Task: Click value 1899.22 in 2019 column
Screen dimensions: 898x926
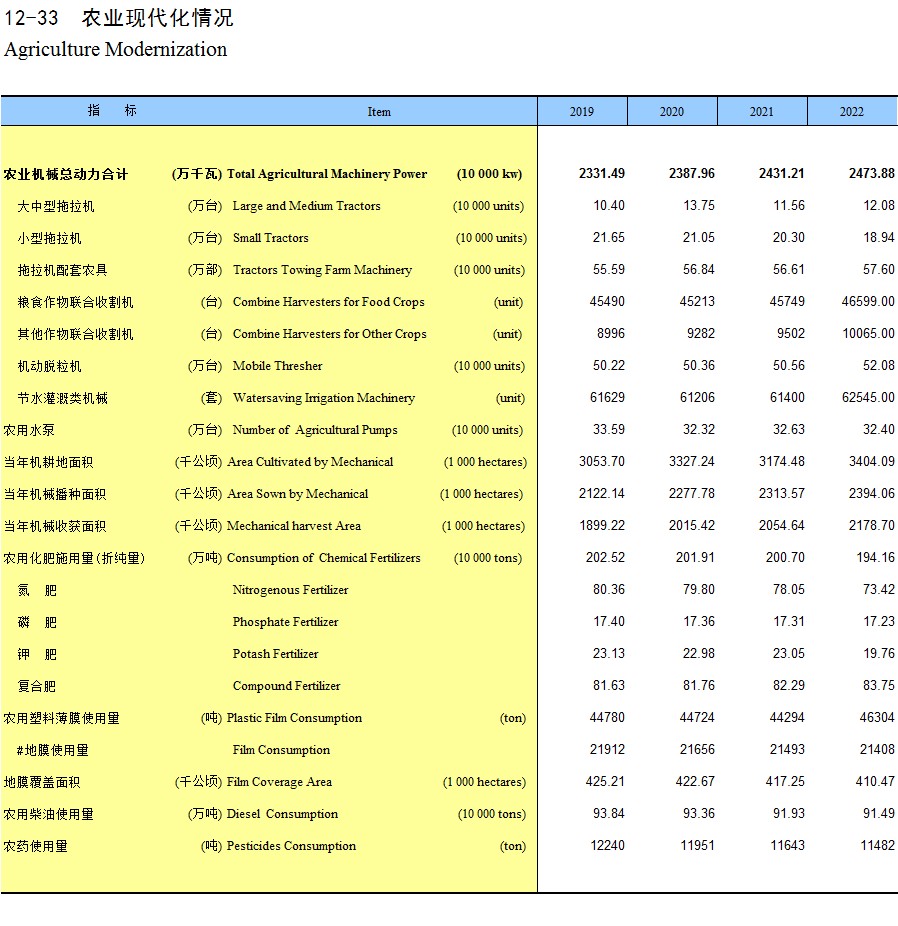Action: 602,525
